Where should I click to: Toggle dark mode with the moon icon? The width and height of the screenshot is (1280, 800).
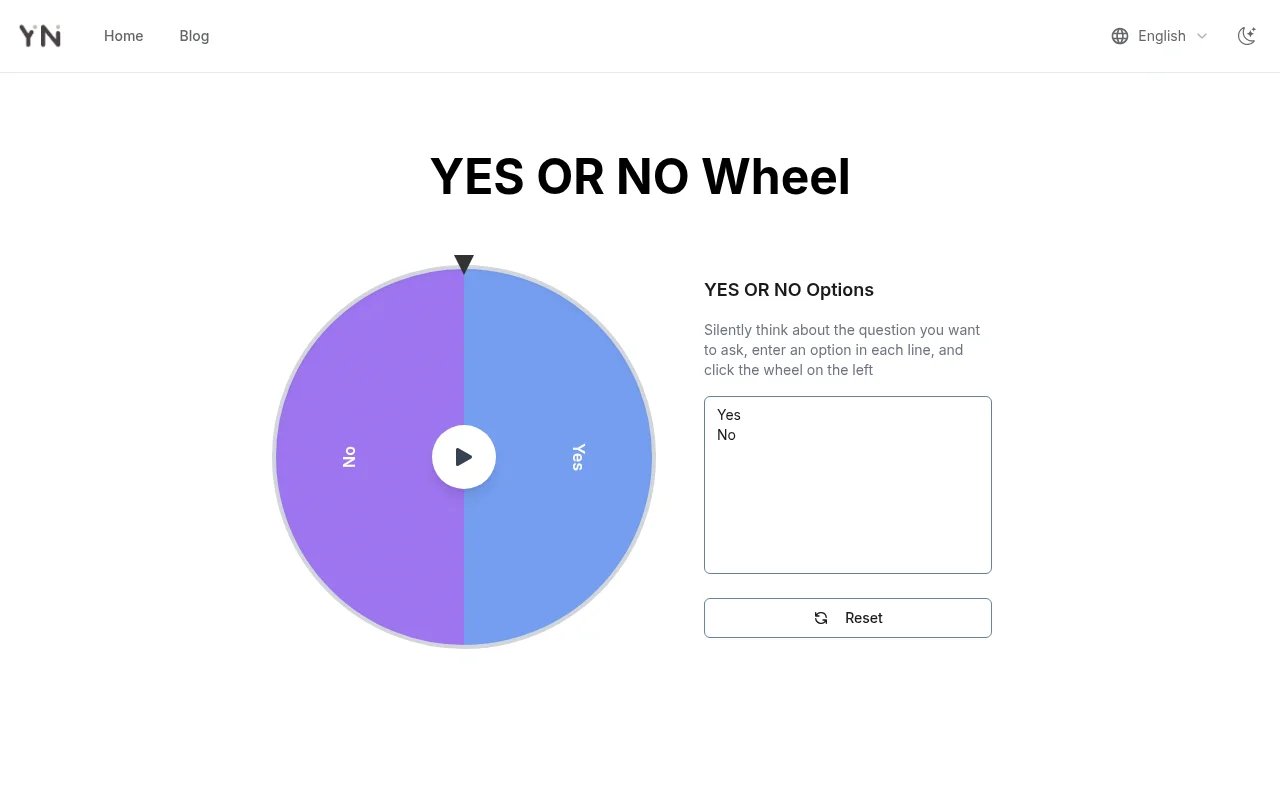pos(1247,36)
